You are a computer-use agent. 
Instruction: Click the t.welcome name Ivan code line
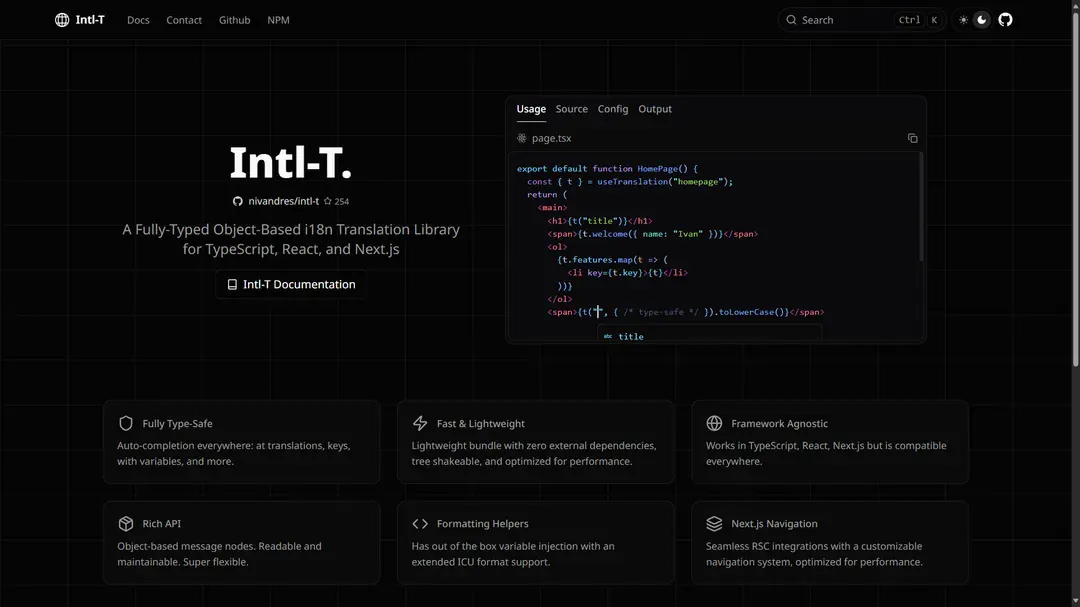click(652, 234)
